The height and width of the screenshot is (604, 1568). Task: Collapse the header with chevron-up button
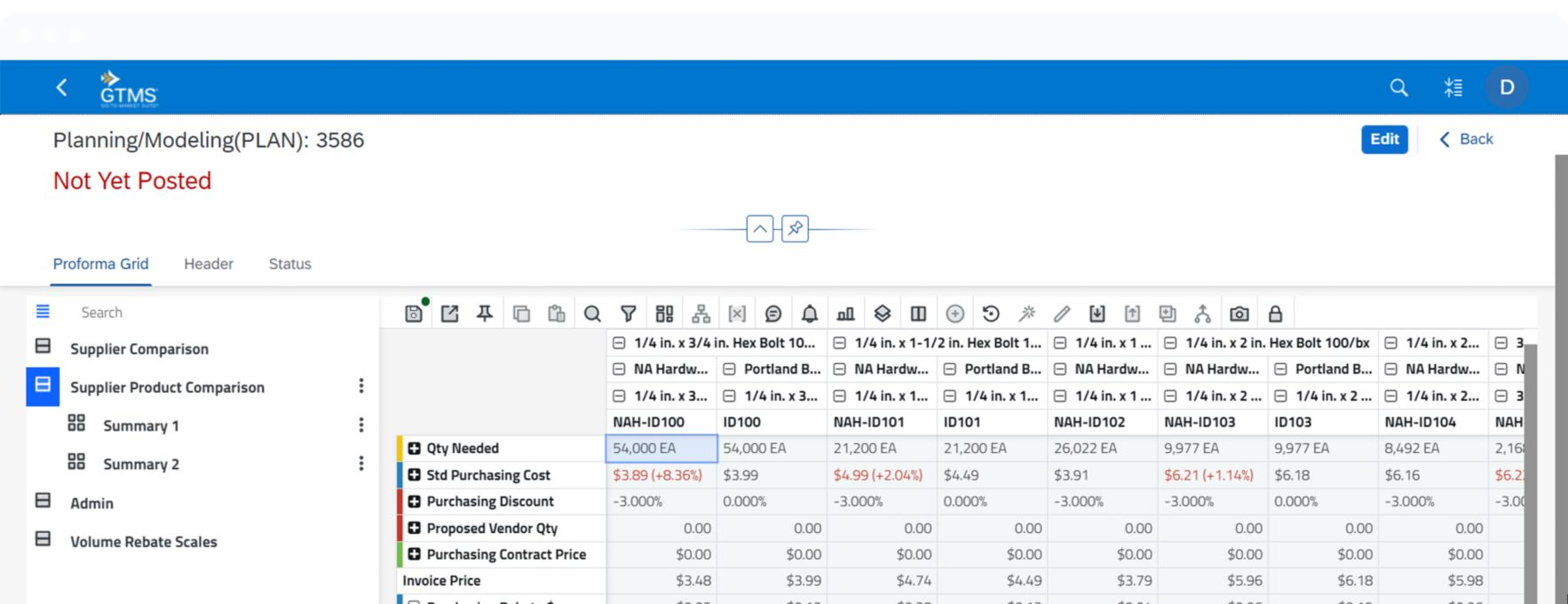click(760, 229)
